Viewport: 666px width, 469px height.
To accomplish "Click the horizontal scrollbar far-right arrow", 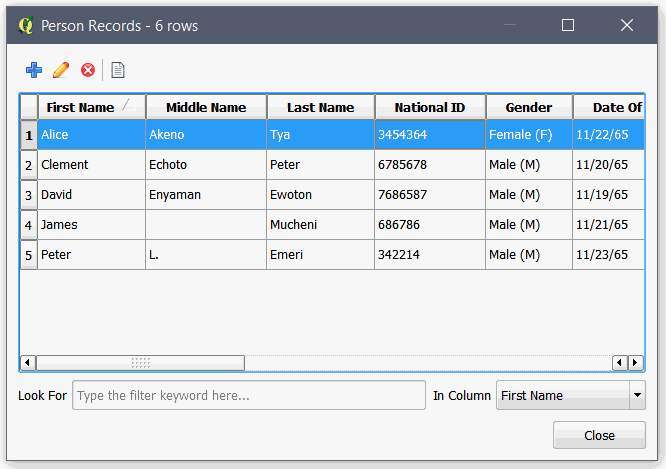I will (635, 363).
